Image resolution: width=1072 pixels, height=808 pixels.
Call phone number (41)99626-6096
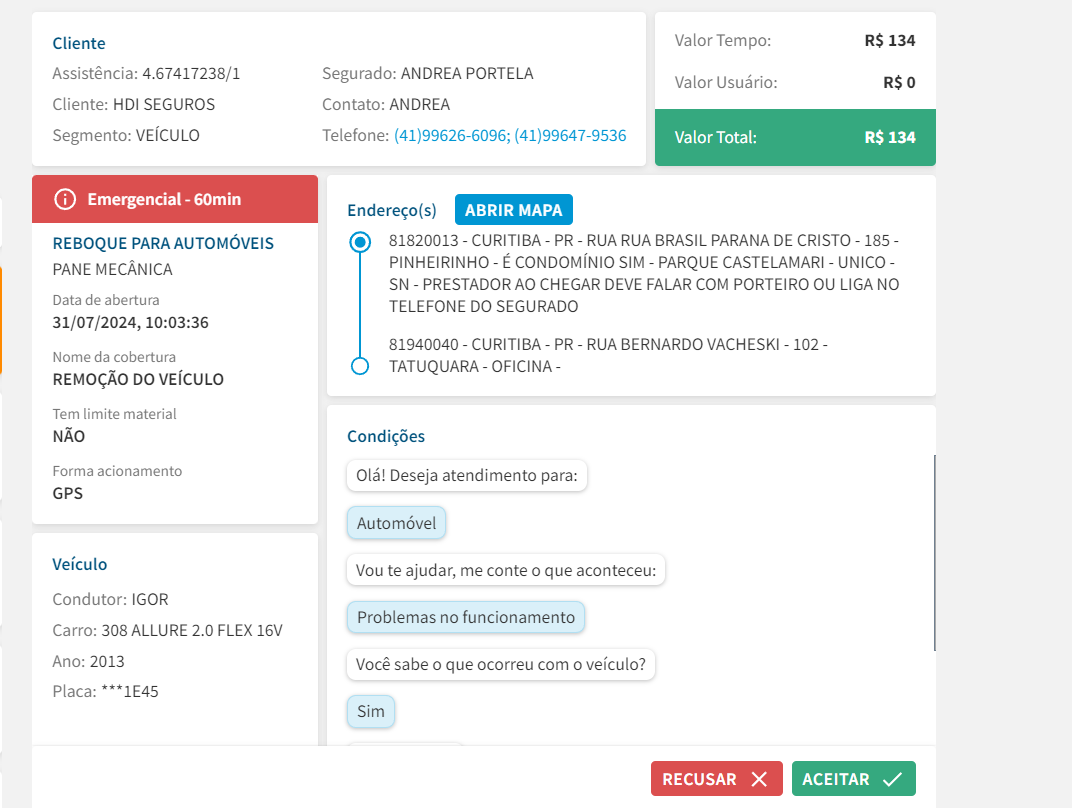coord(451,135)
